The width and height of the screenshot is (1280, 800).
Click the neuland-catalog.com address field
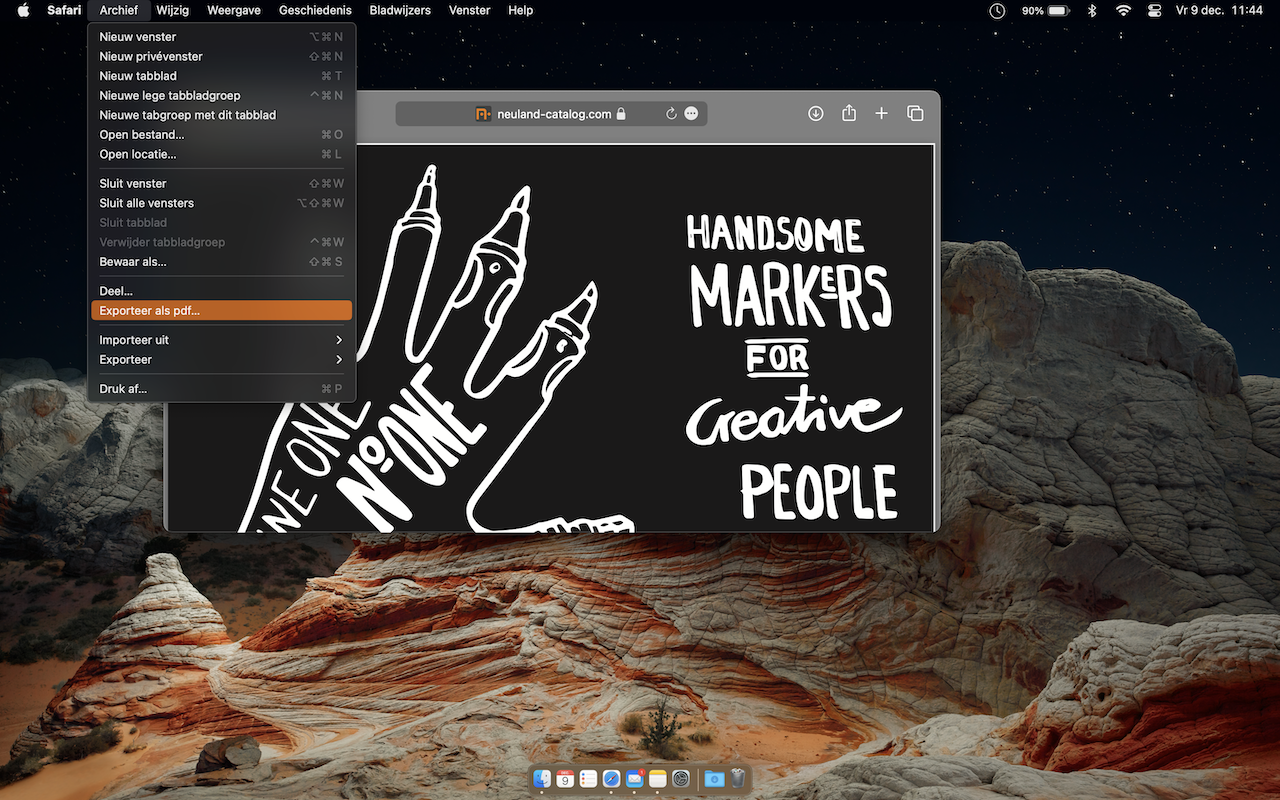[551, 114]
